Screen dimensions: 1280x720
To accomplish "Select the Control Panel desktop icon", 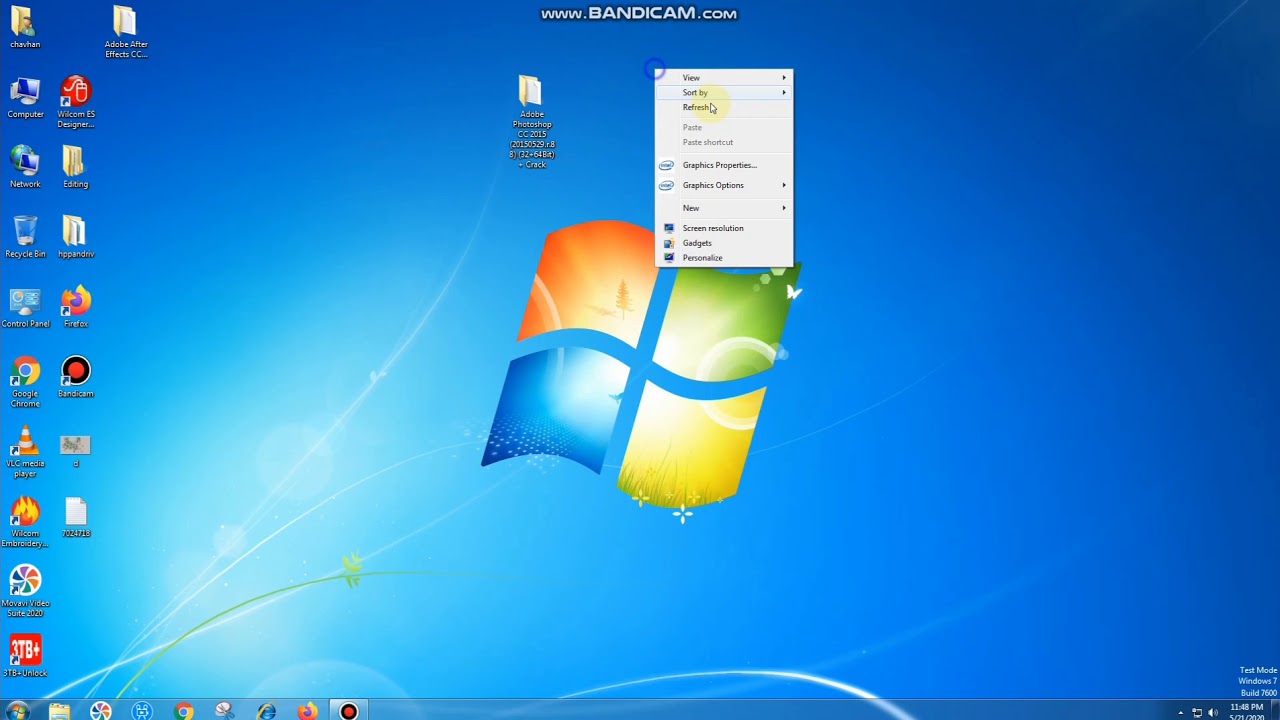I will click(x=25, y=307).
